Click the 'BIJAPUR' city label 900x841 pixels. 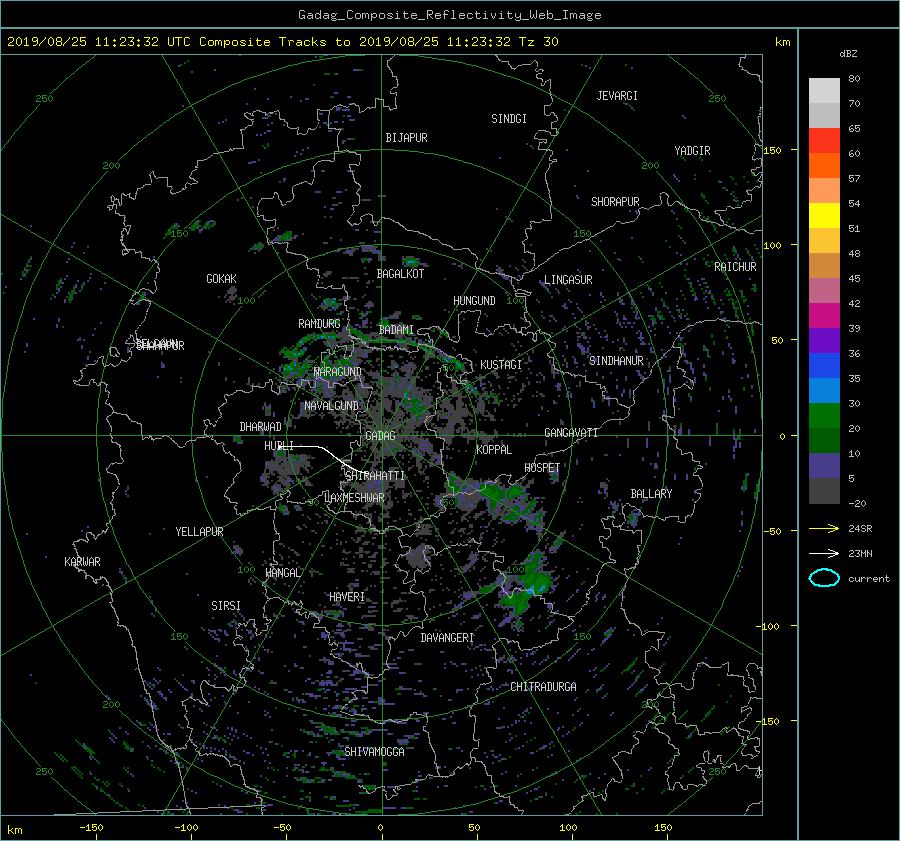coord(406,138)
